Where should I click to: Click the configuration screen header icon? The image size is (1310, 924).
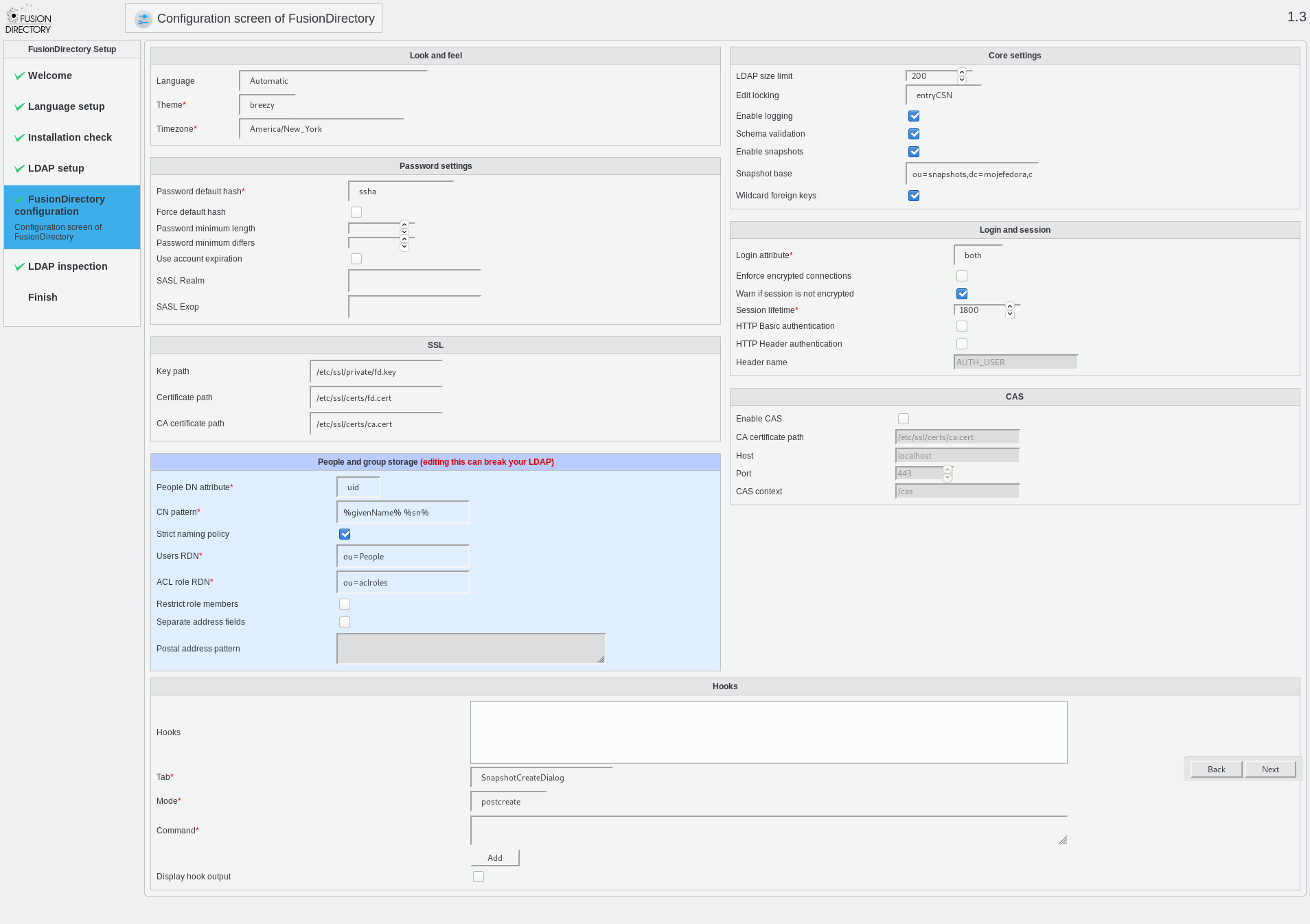click(143, 19)
